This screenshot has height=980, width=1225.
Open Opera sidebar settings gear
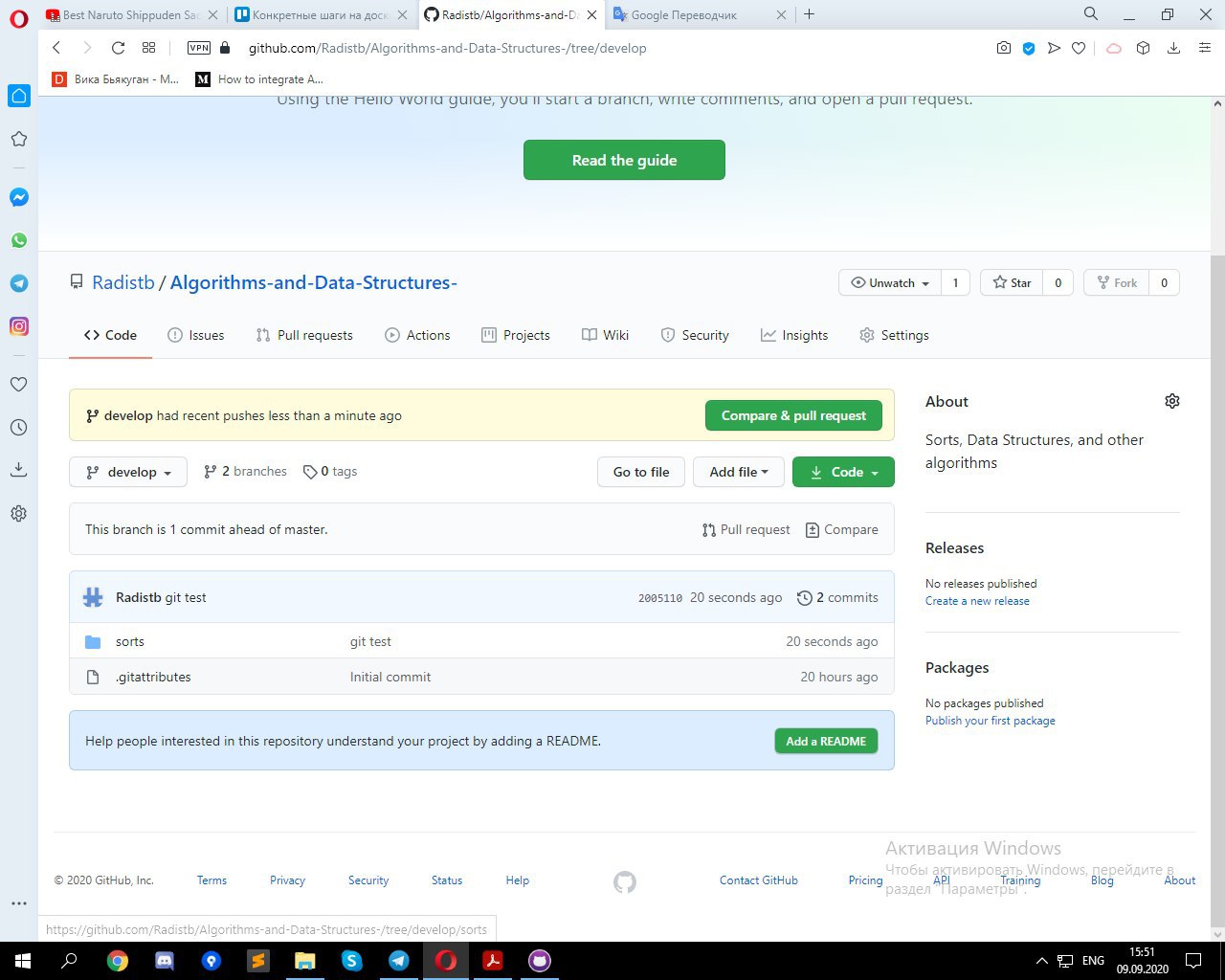[x=19, y=513]
